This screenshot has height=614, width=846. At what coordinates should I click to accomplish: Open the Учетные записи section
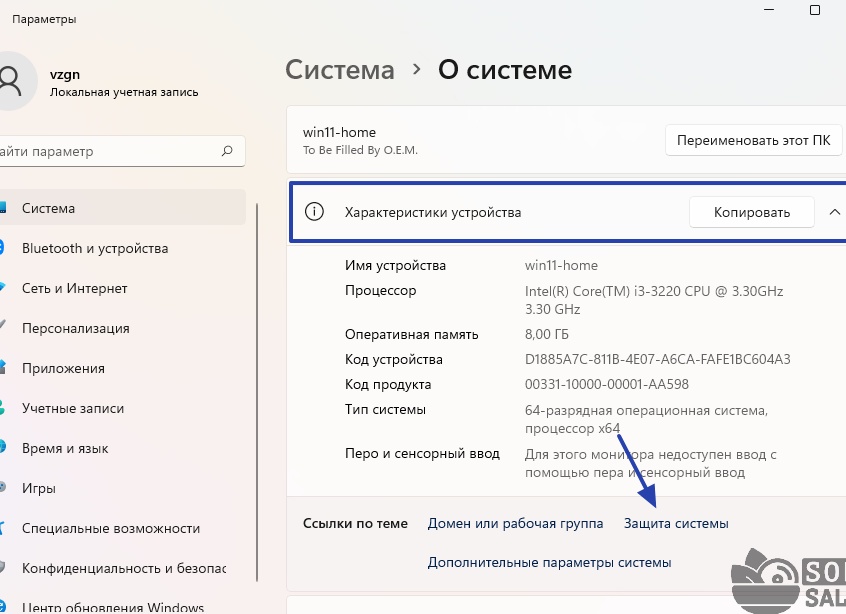122,408
